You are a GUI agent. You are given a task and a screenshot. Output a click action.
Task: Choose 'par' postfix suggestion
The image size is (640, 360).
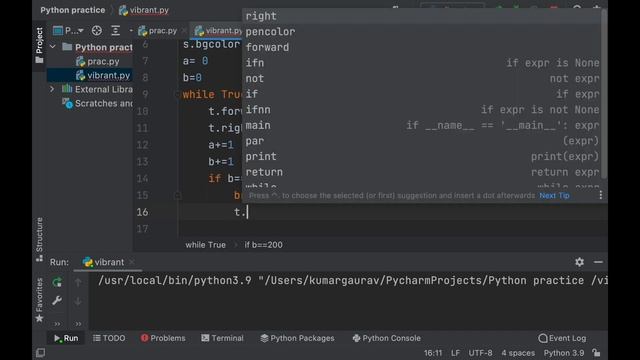pyautogui.click(x=422, y=141)
